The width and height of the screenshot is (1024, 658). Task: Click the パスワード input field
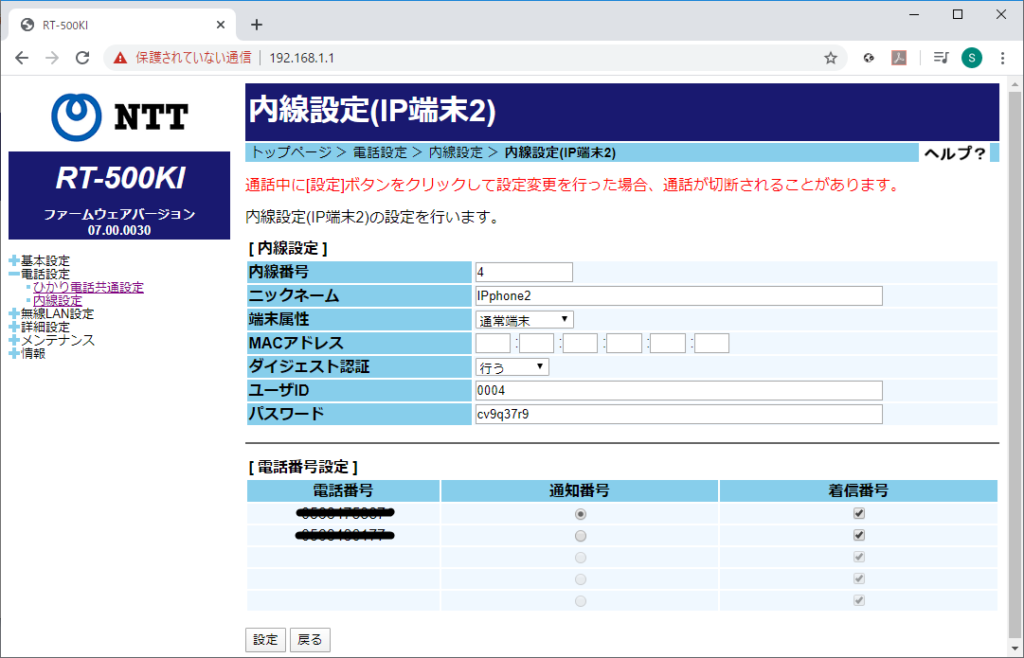click(x=679, y=414)
